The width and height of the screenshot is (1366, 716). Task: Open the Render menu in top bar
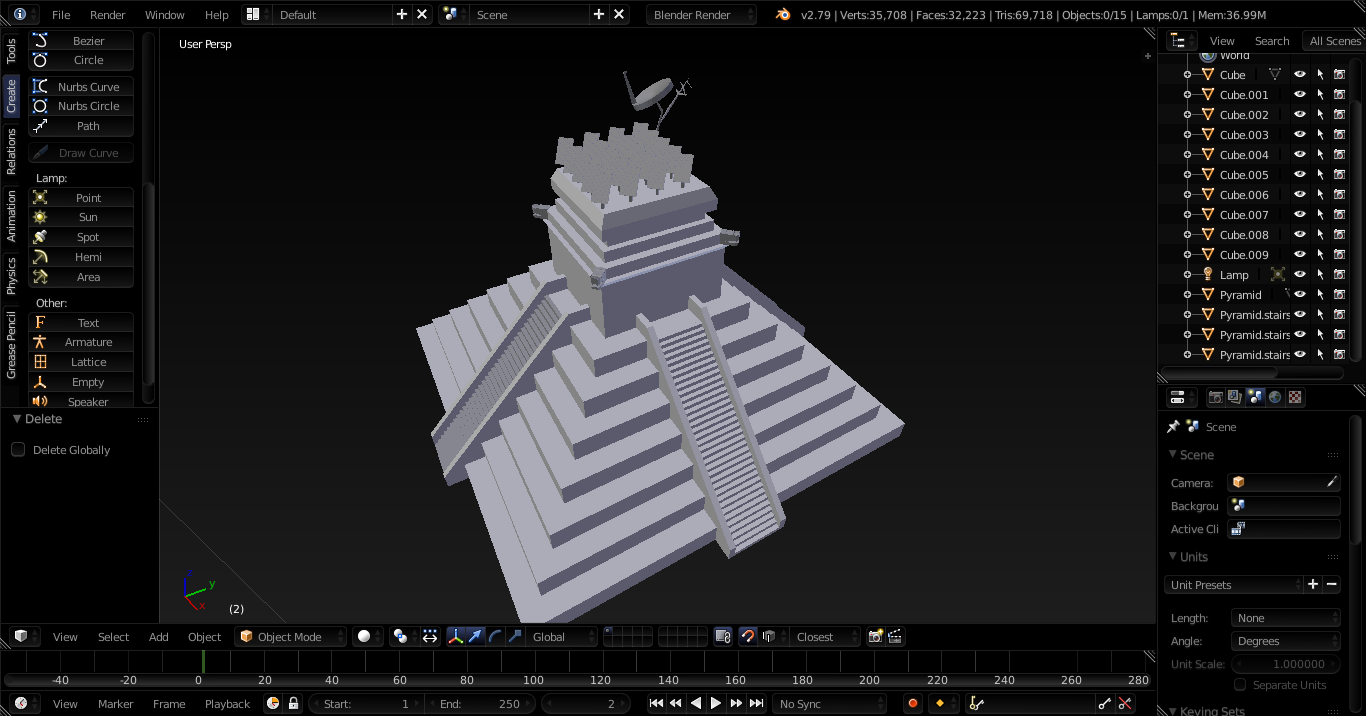107,15
